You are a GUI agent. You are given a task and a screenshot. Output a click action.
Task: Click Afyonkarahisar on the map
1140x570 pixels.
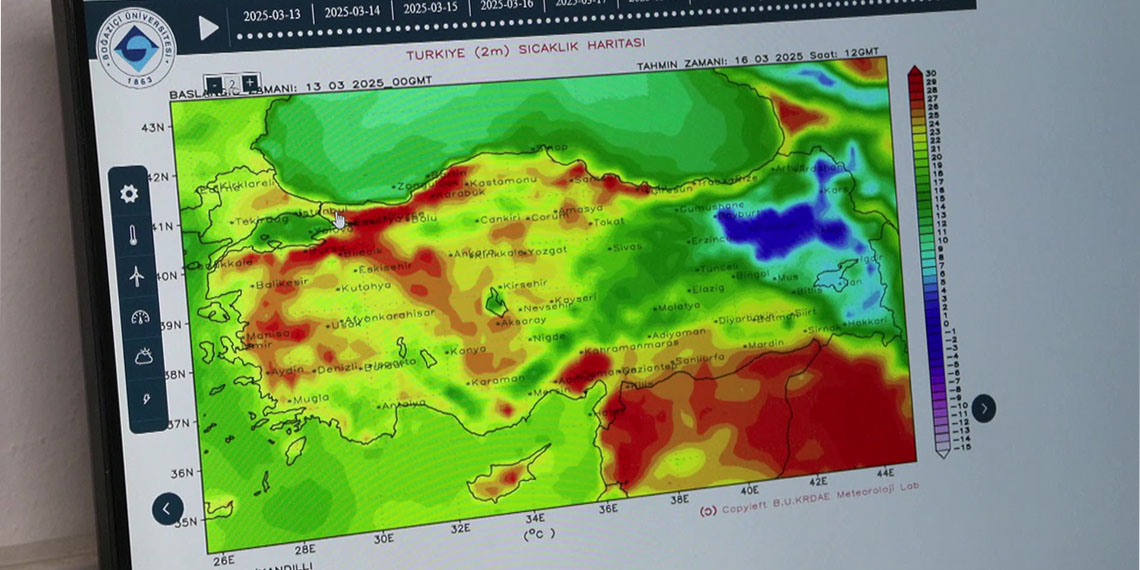[x=387, y=318]
